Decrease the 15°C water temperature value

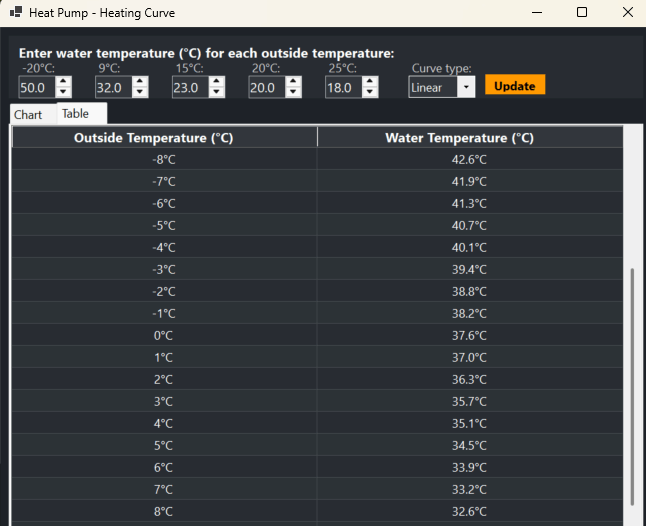pyautogui.click(x=216, y=92)
